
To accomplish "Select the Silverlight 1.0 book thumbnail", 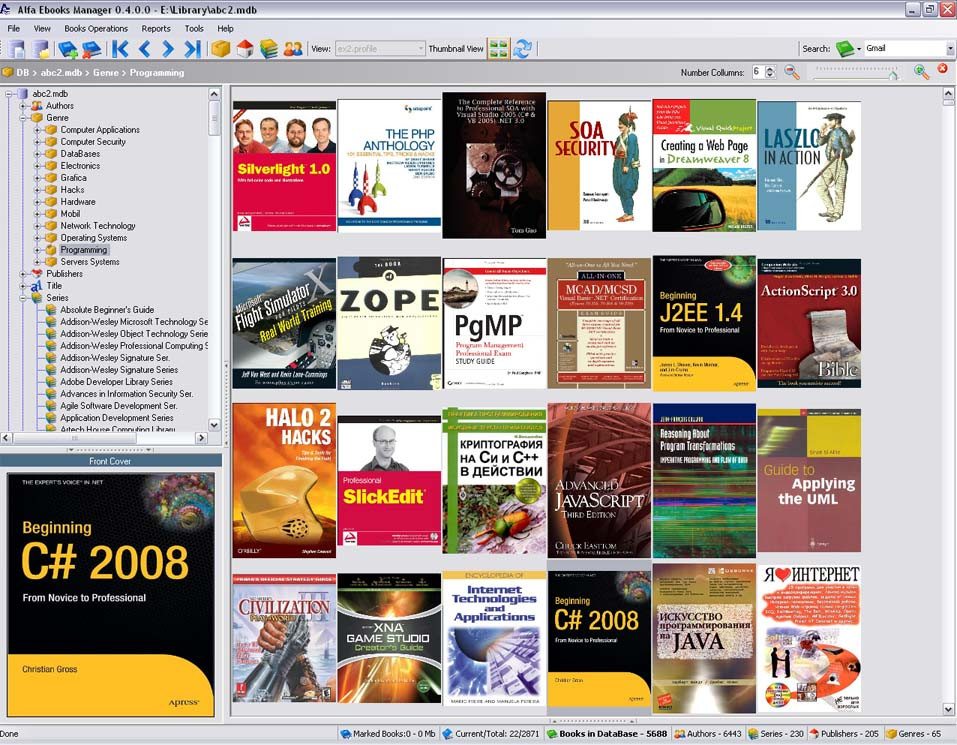I will (x=284, y=166).
